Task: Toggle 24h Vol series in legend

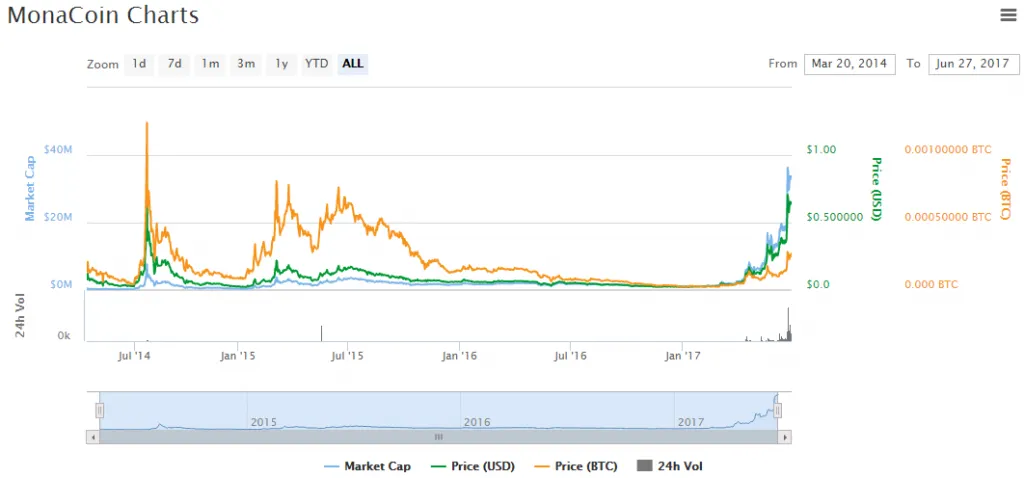Action: tap(669, 466)
